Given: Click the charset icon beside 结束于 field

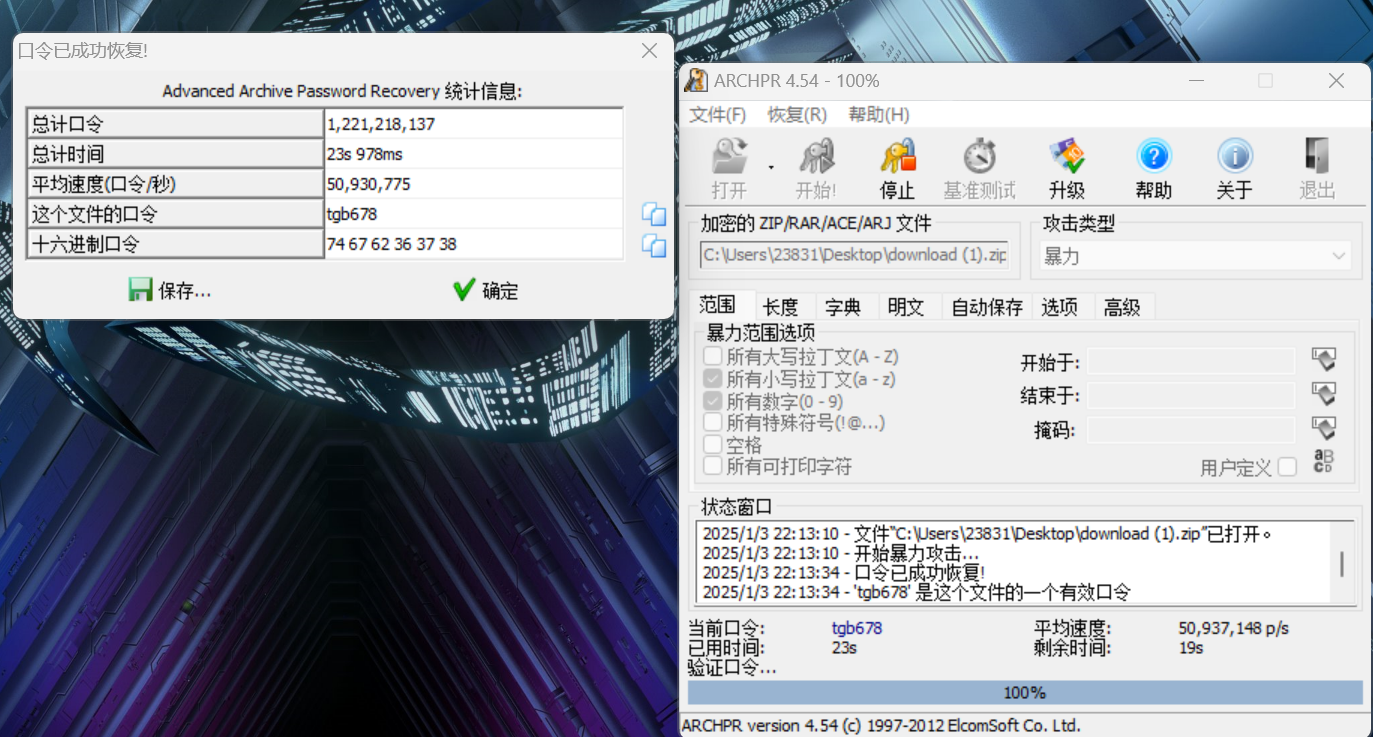Looking at the screenshot, I should click(x=1324, y=395).
